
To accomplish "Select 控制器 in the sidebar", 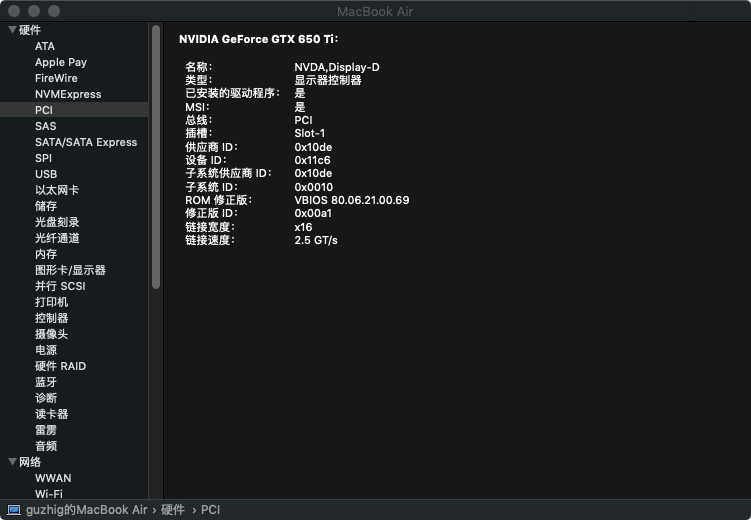I will (52, 318).
